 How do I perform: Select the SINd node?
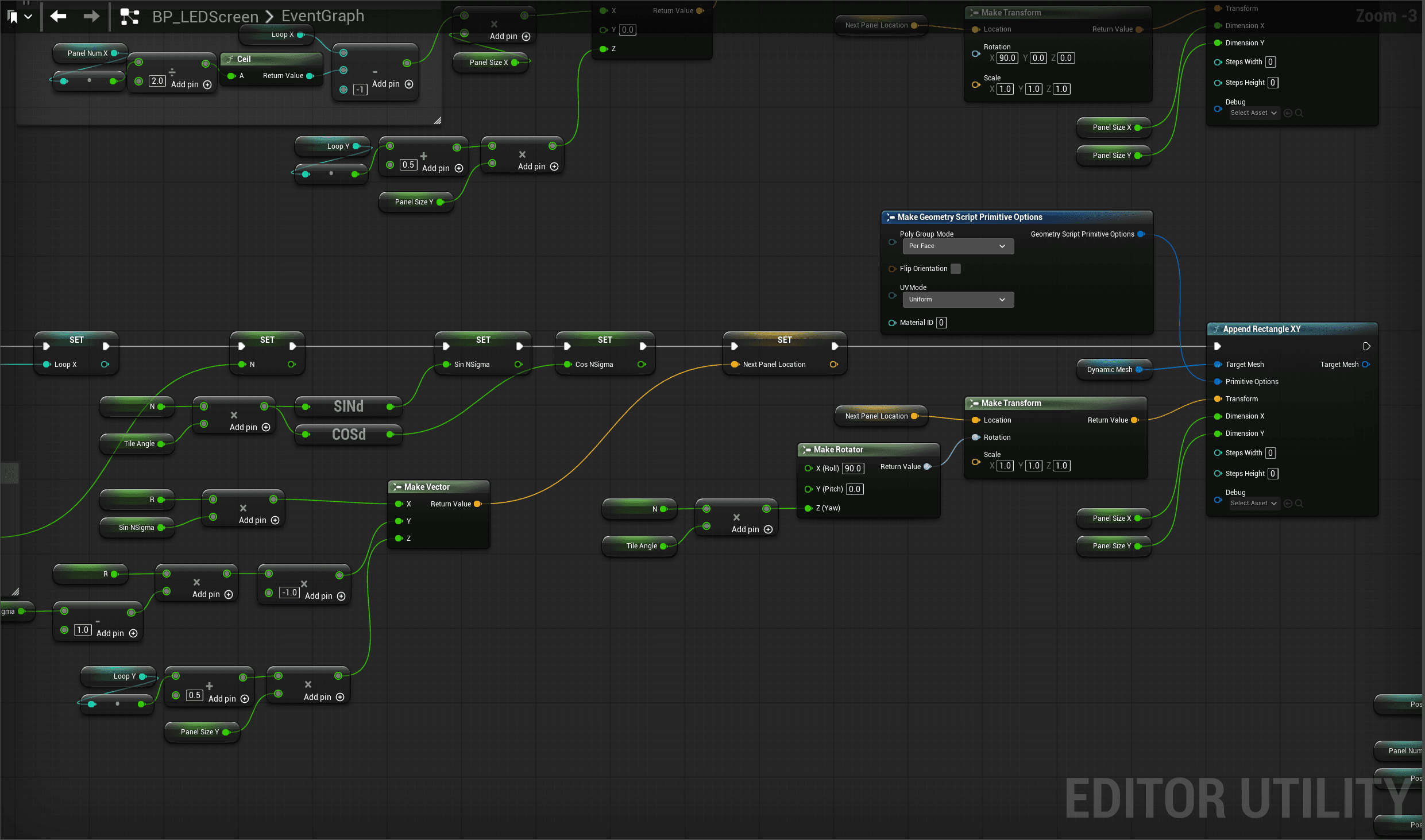coord(348,407)
